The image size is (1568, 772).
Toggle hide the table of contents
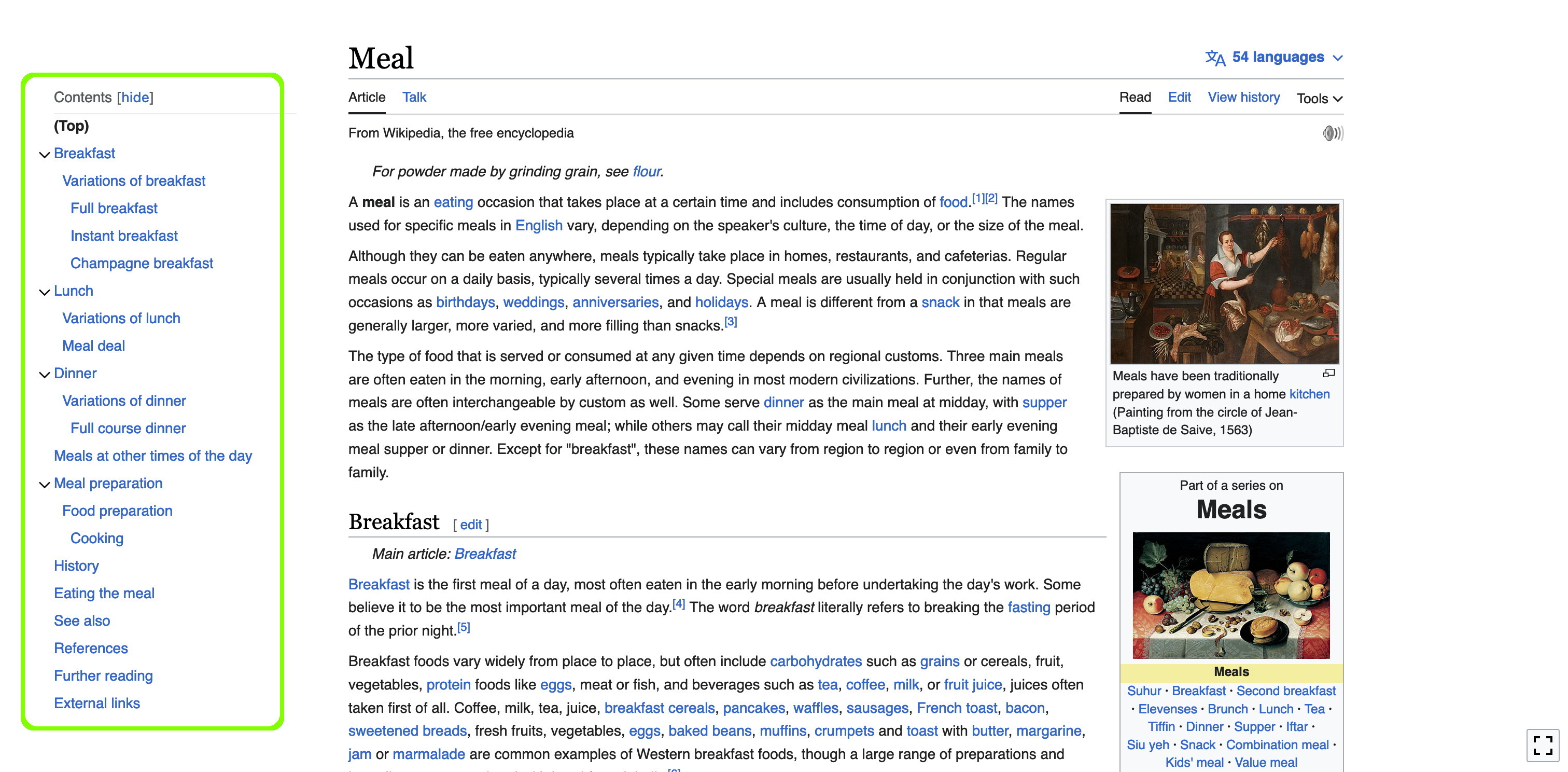(x=135, y=97)
